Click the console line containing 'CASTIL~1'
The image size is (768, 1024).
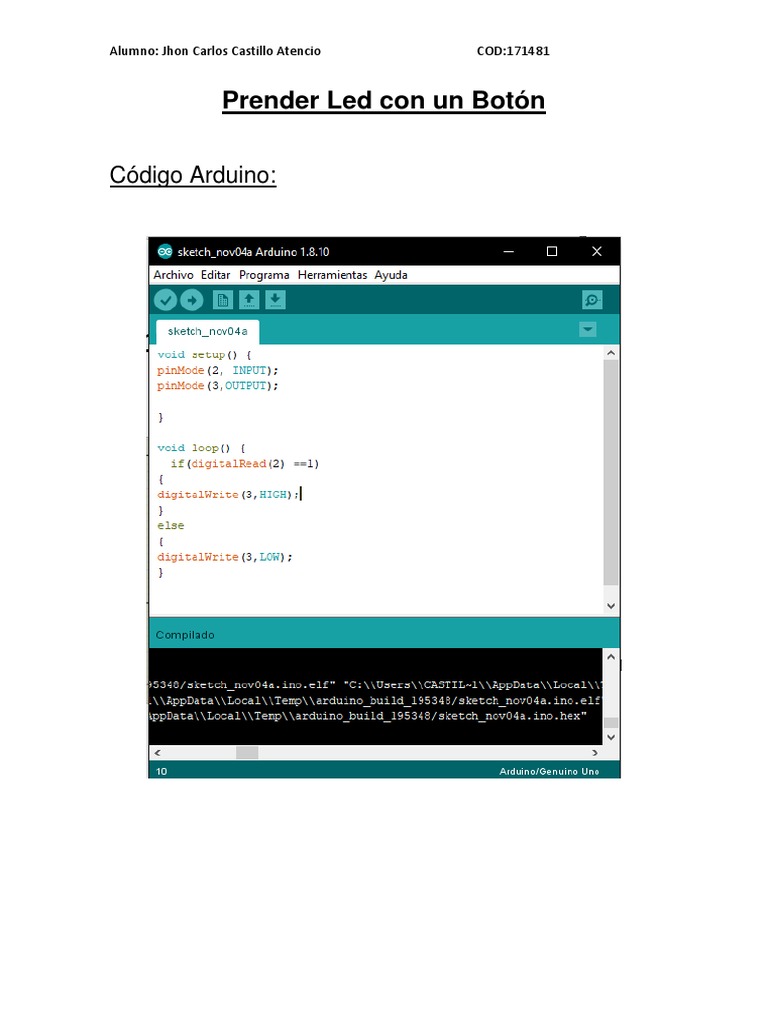(376, 685)
